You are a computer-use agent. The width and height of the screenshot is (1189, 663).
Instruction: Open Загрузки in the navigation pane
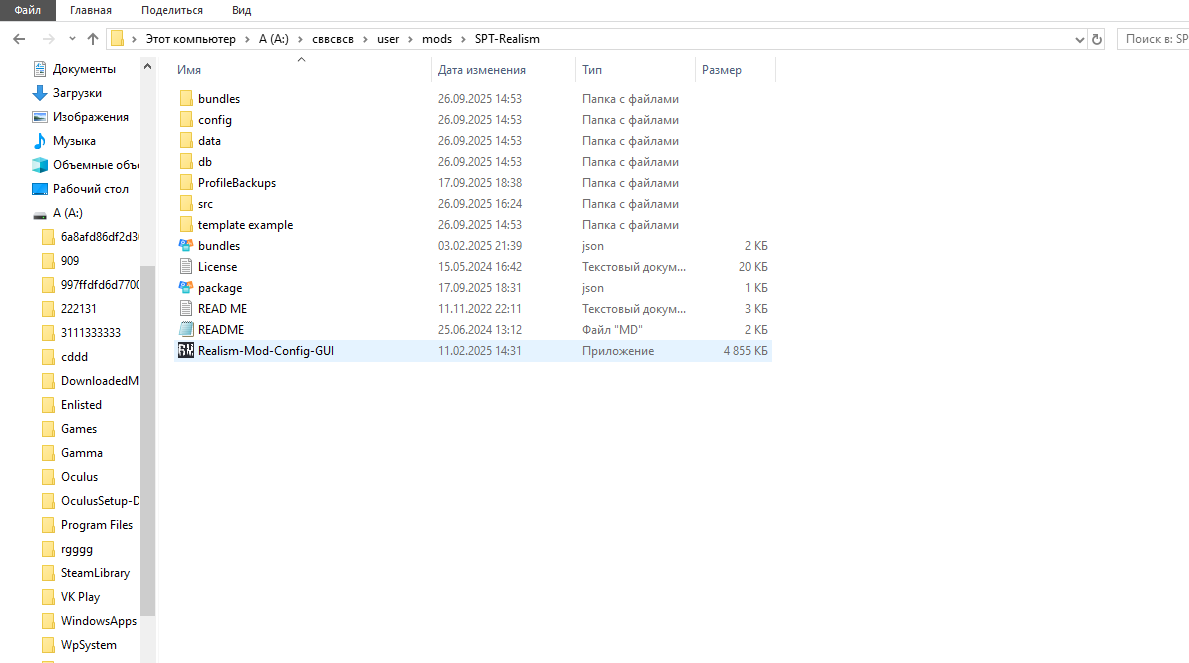click(77, 93)
